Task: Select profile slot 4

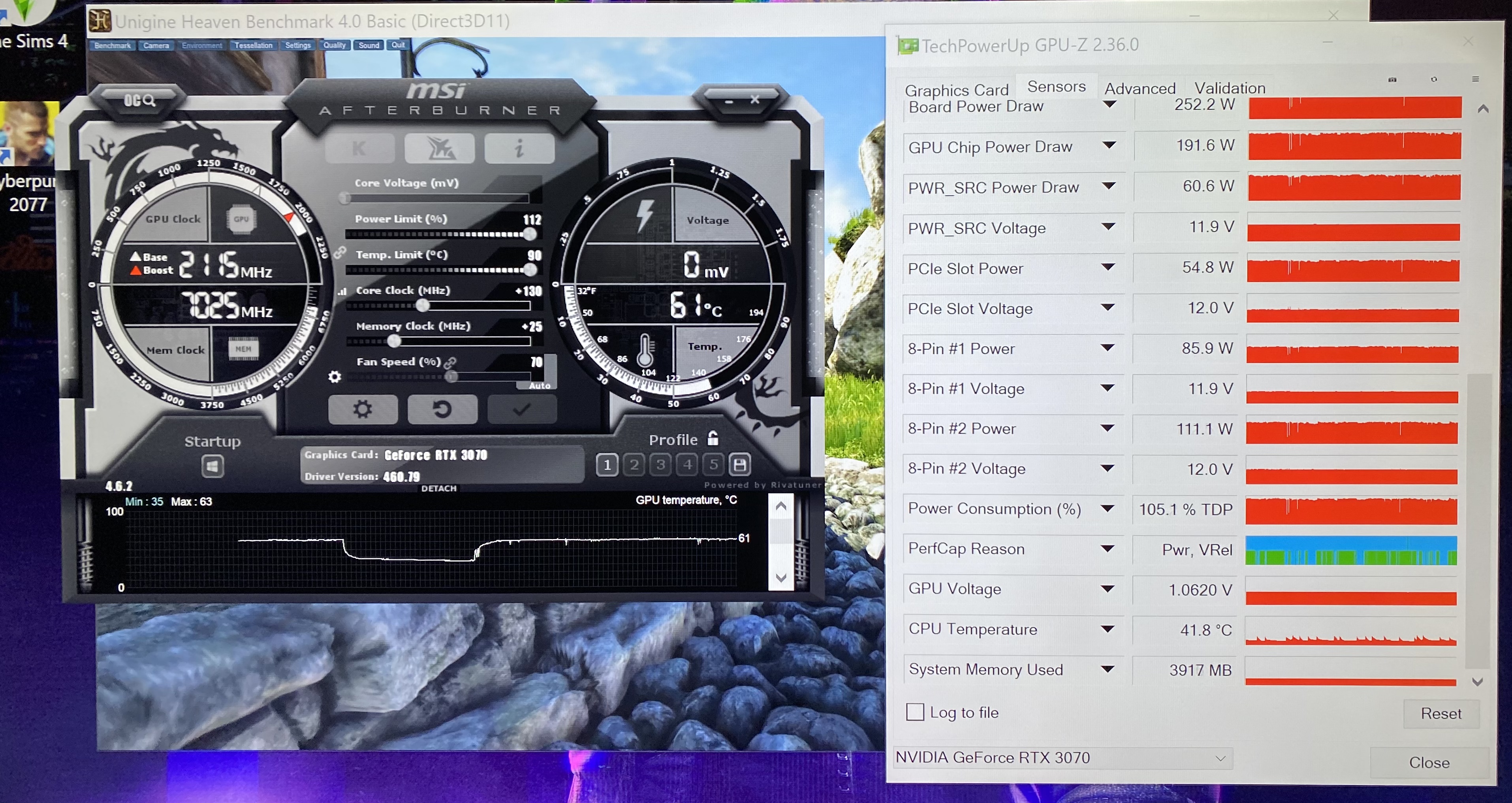Action: (687, 465)
